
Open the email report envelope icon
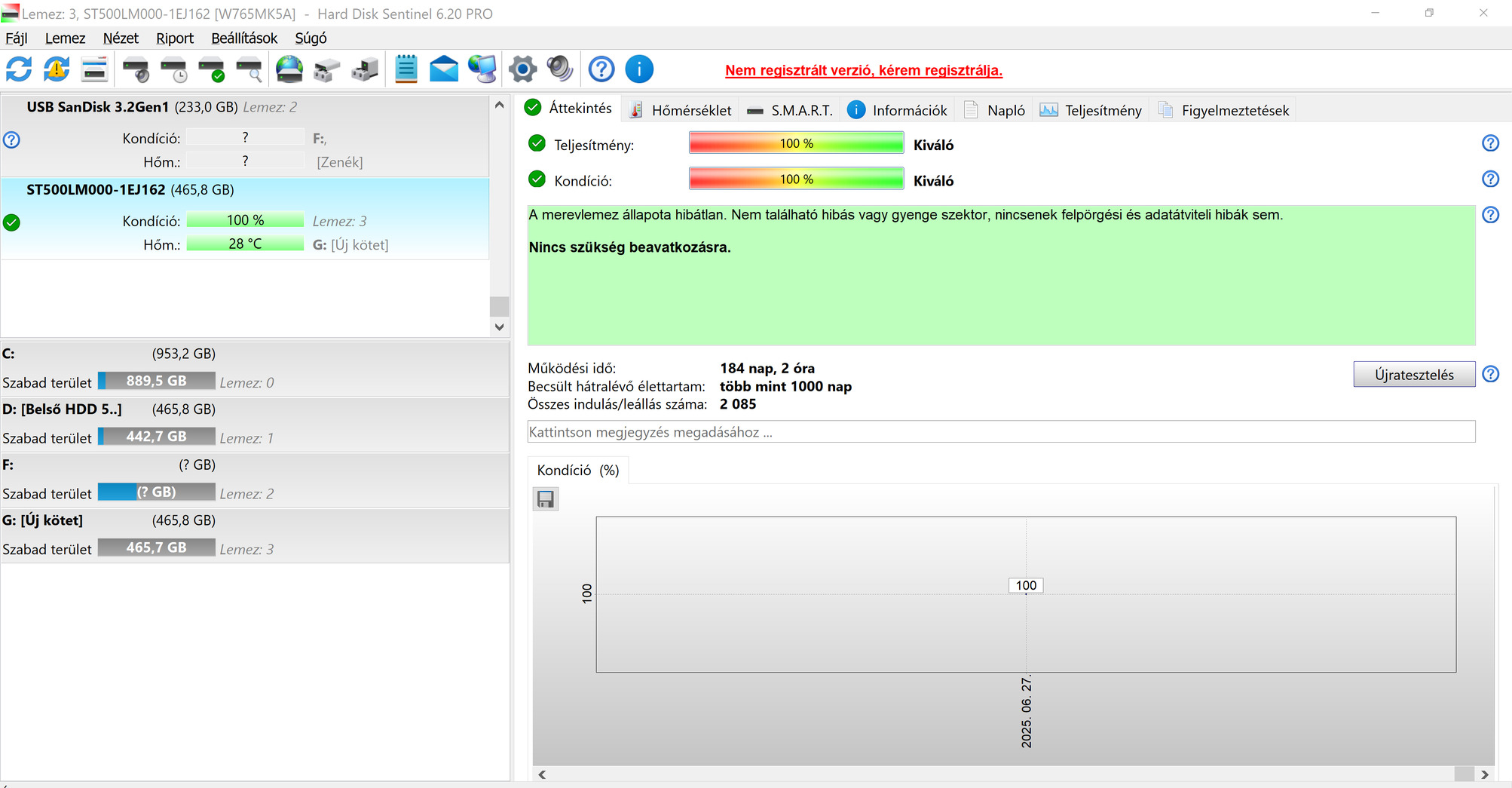444,69
